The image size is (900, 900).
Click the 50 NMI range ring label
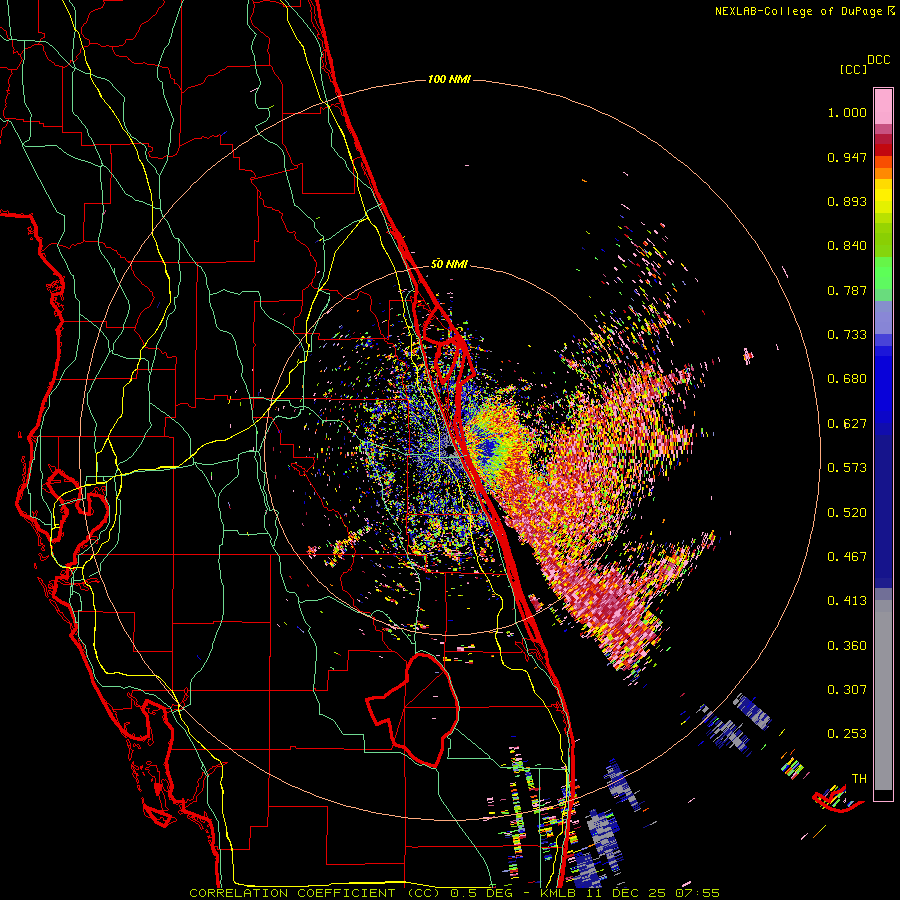pyautogui.click(x=449, y=264)
